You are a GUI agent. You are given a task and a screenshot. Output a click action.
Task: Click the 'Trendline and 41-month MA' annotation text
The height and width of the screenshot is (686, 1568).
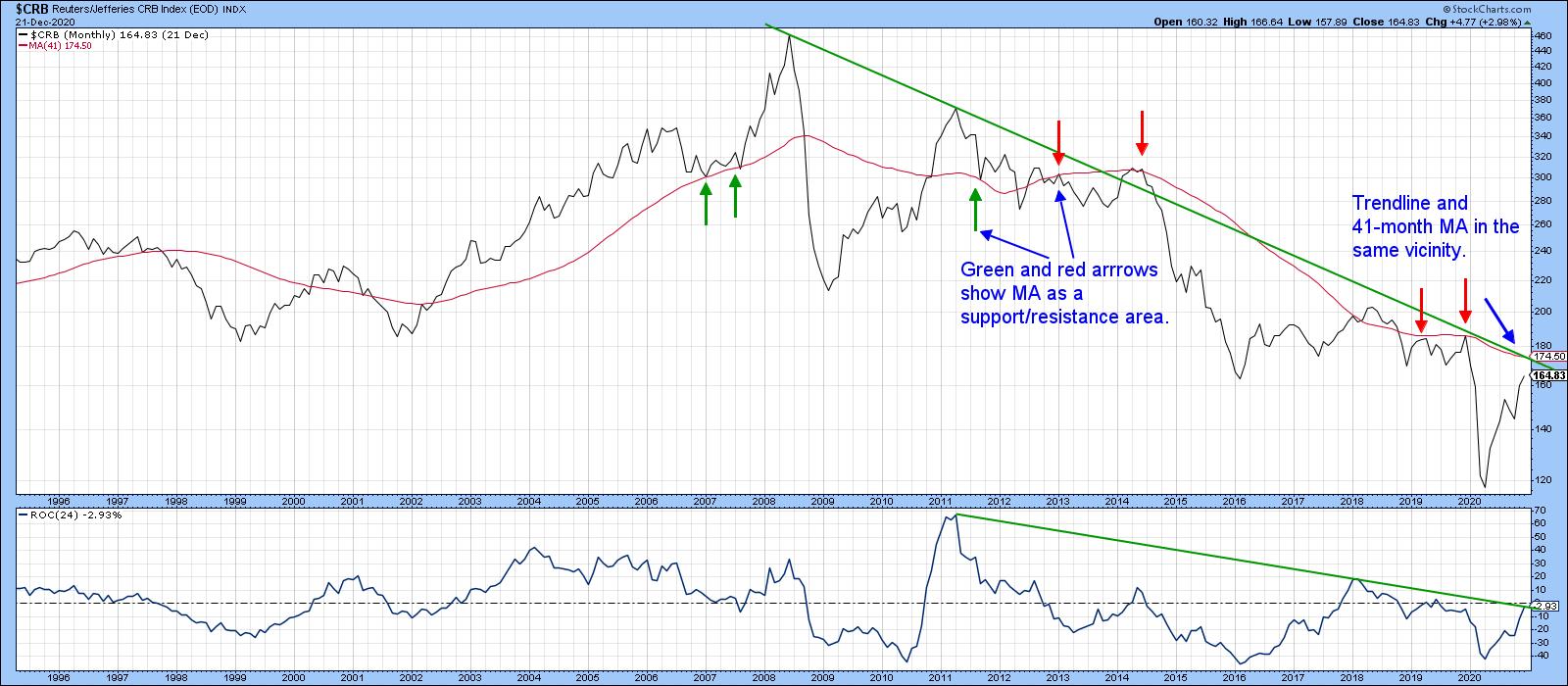[x=1436, y=227]
